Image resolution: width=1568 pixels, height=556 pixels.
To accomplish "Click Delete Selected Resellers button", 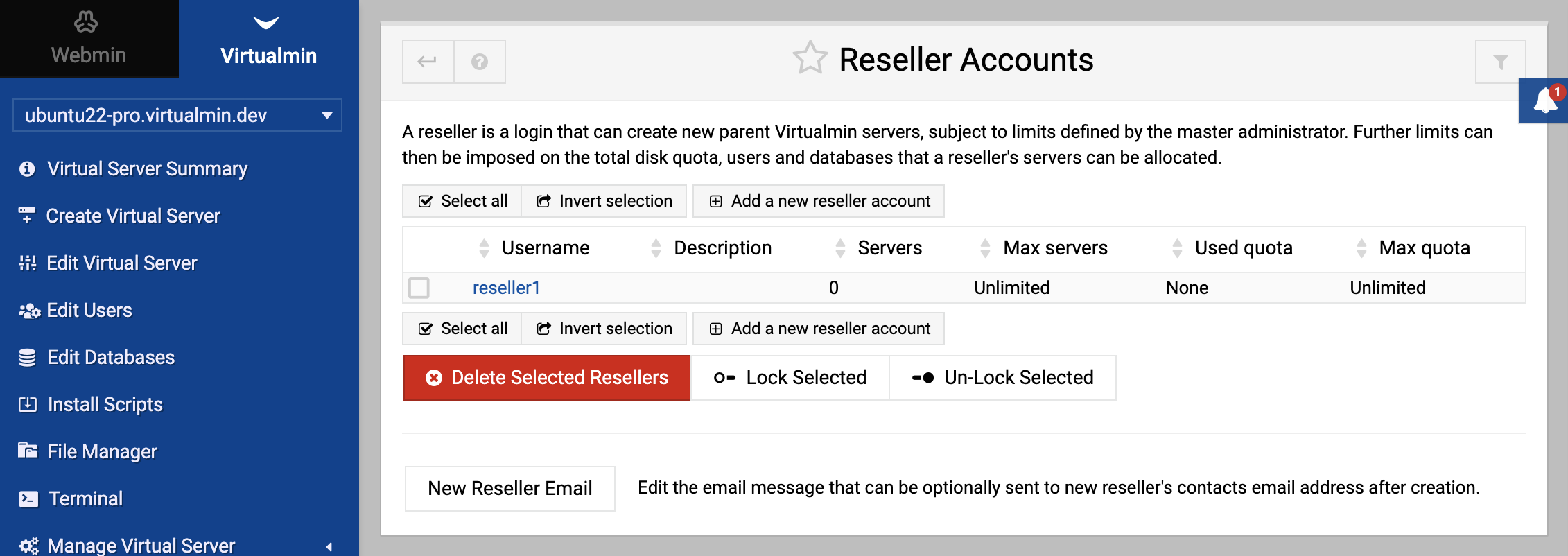I will click(x=547, y=378).
